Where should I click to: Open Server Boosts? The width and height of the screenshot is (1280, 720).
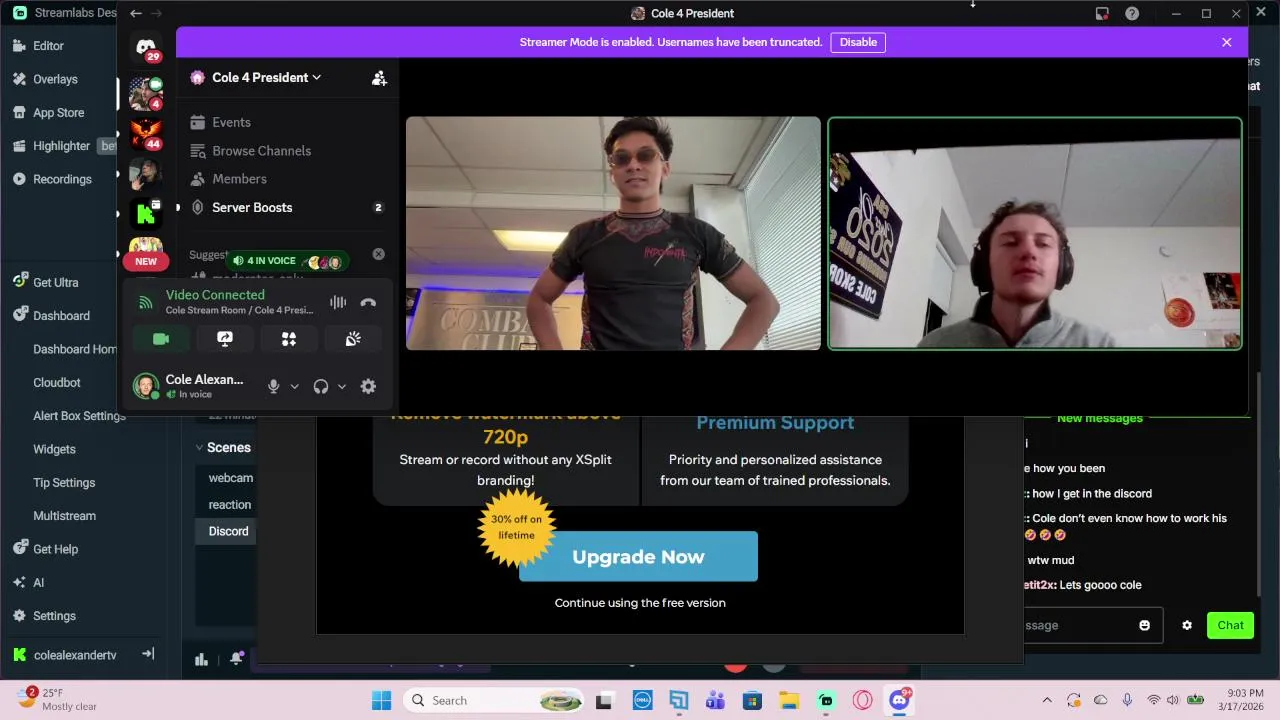click(x=252, y=208)
